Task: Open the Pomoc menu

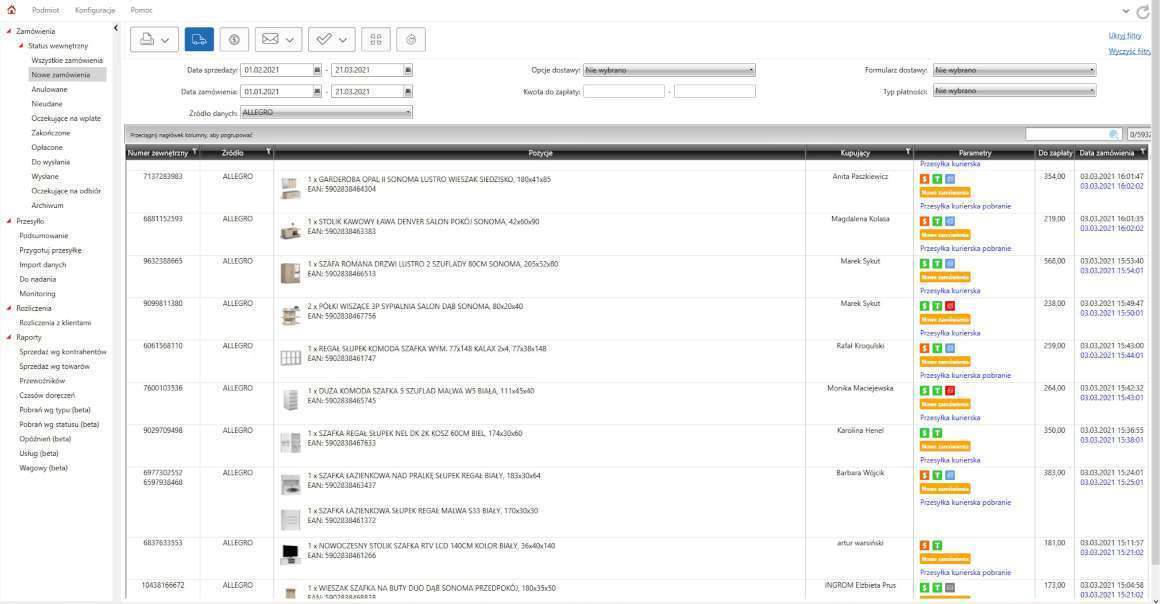Action: (142, 9)
